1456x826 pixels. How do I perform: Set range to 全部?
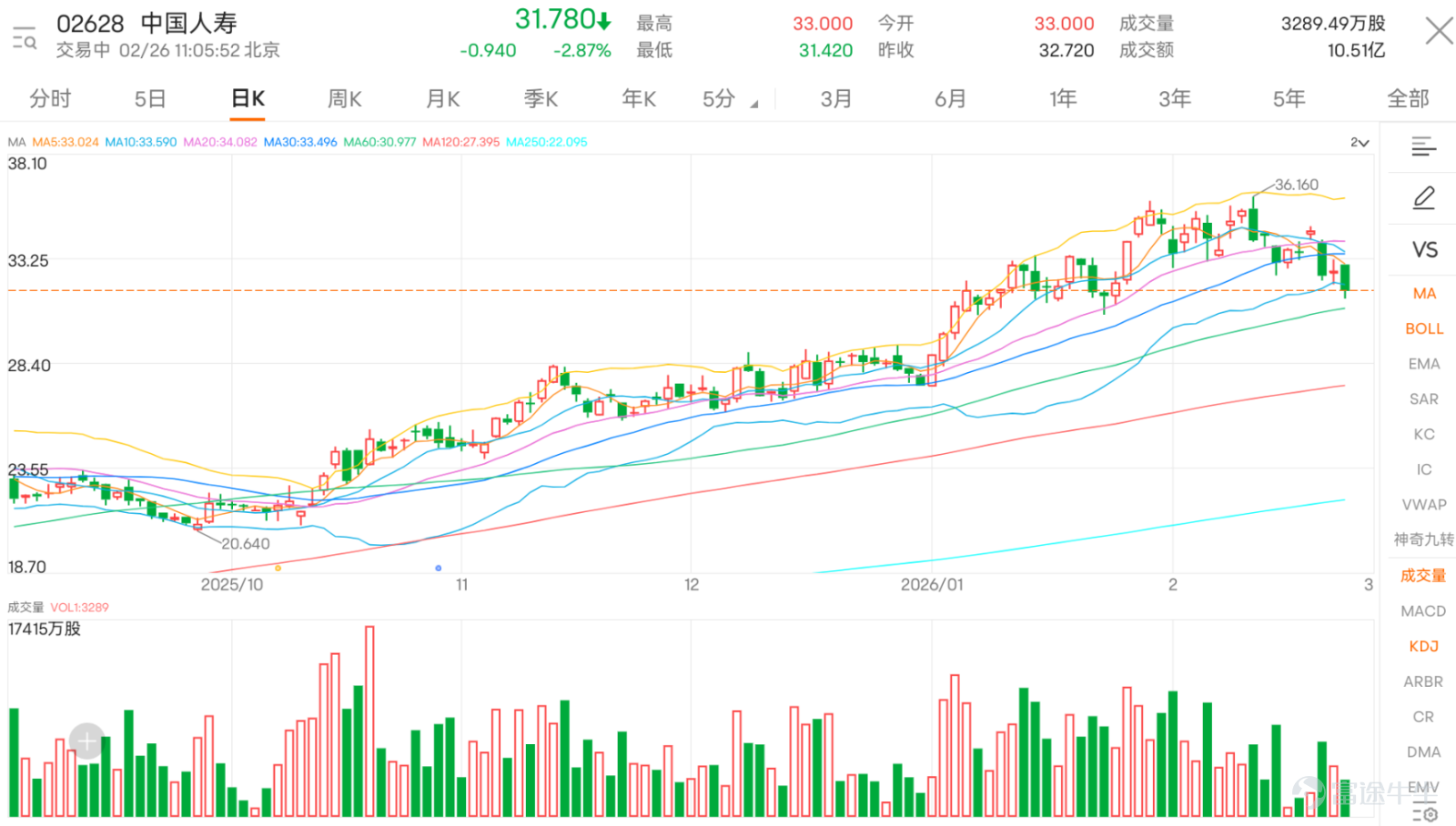1408,98
